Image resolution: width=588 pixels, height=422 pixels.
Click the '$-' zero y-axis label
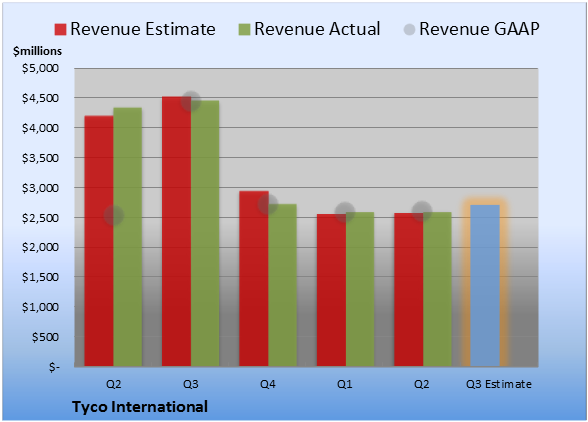[x=54, y=367]
